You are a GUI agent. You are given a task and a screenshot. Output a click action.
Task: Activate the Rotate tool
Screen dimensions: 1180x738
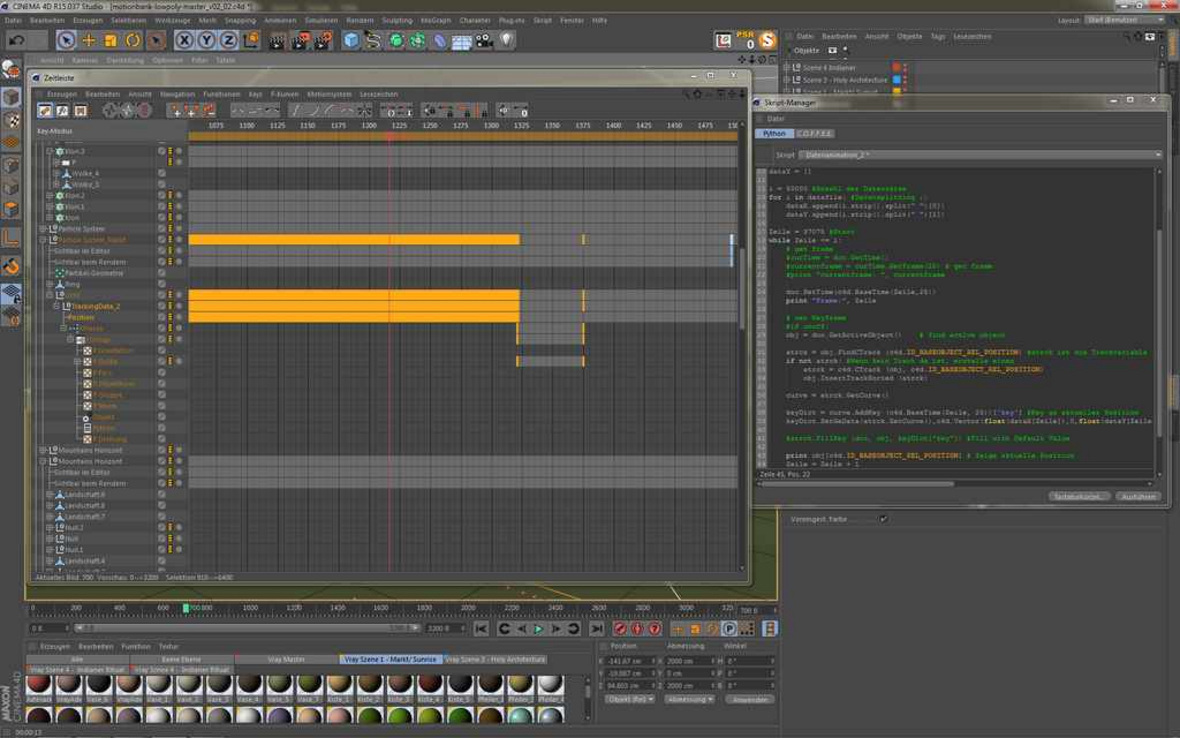pos(132,40)
